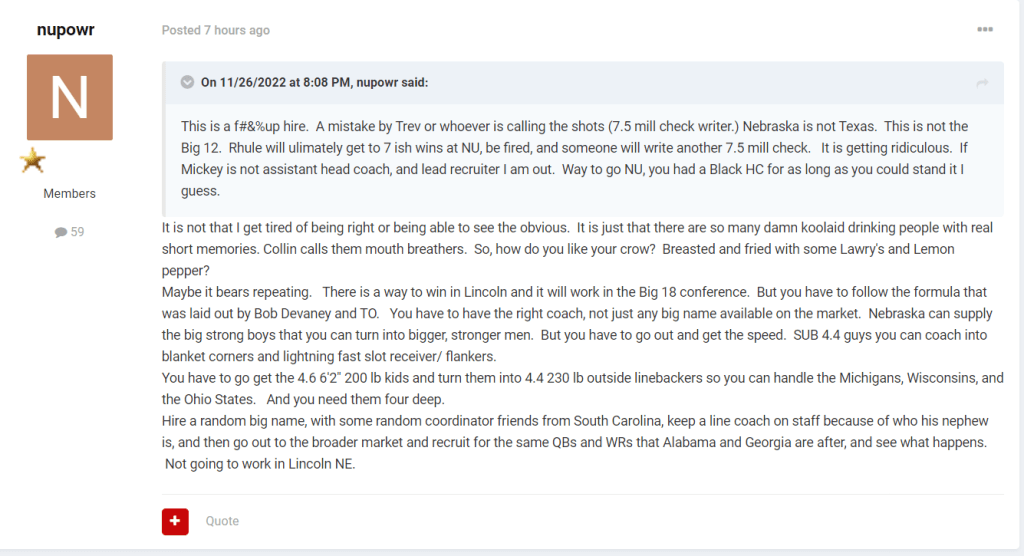Collapse the quoted post with chevron icon
The height and width of the screenshot is (556, 1024).
click(x=187, y=82)
